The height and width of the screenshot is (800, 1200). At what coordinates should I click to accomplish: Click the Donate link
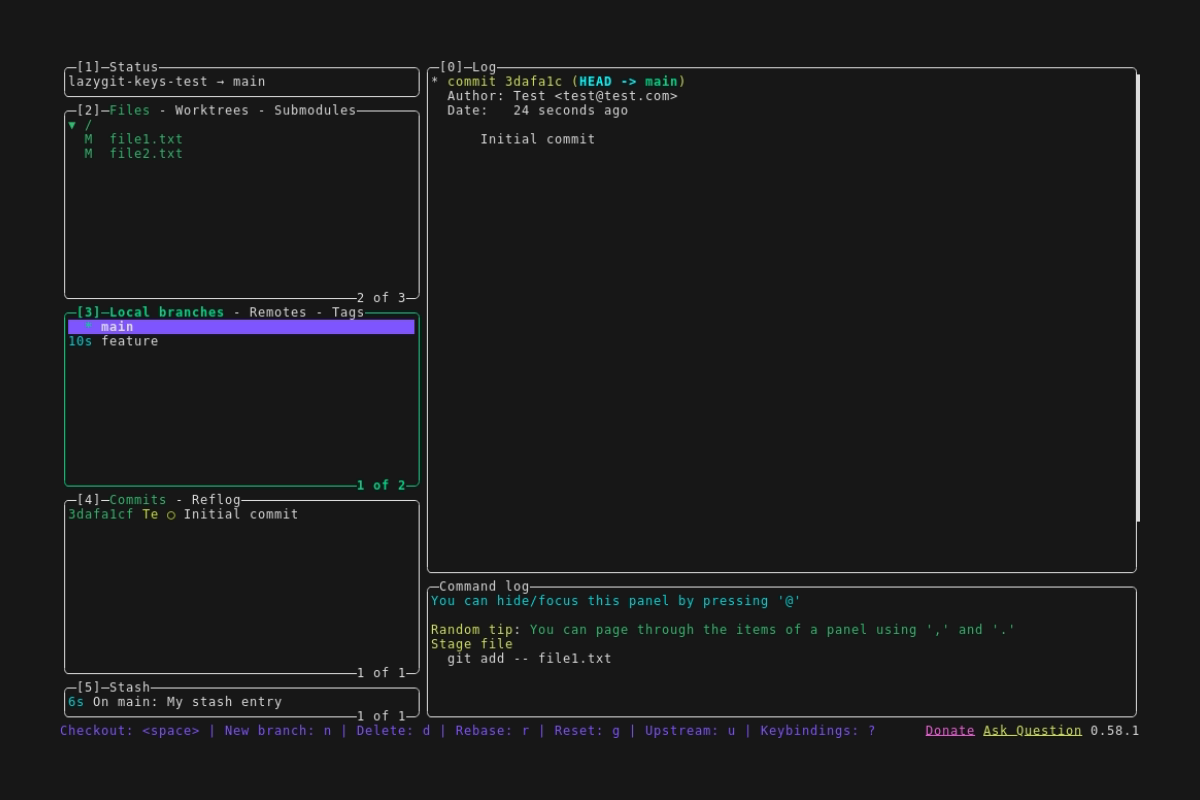tap(949, 731)
